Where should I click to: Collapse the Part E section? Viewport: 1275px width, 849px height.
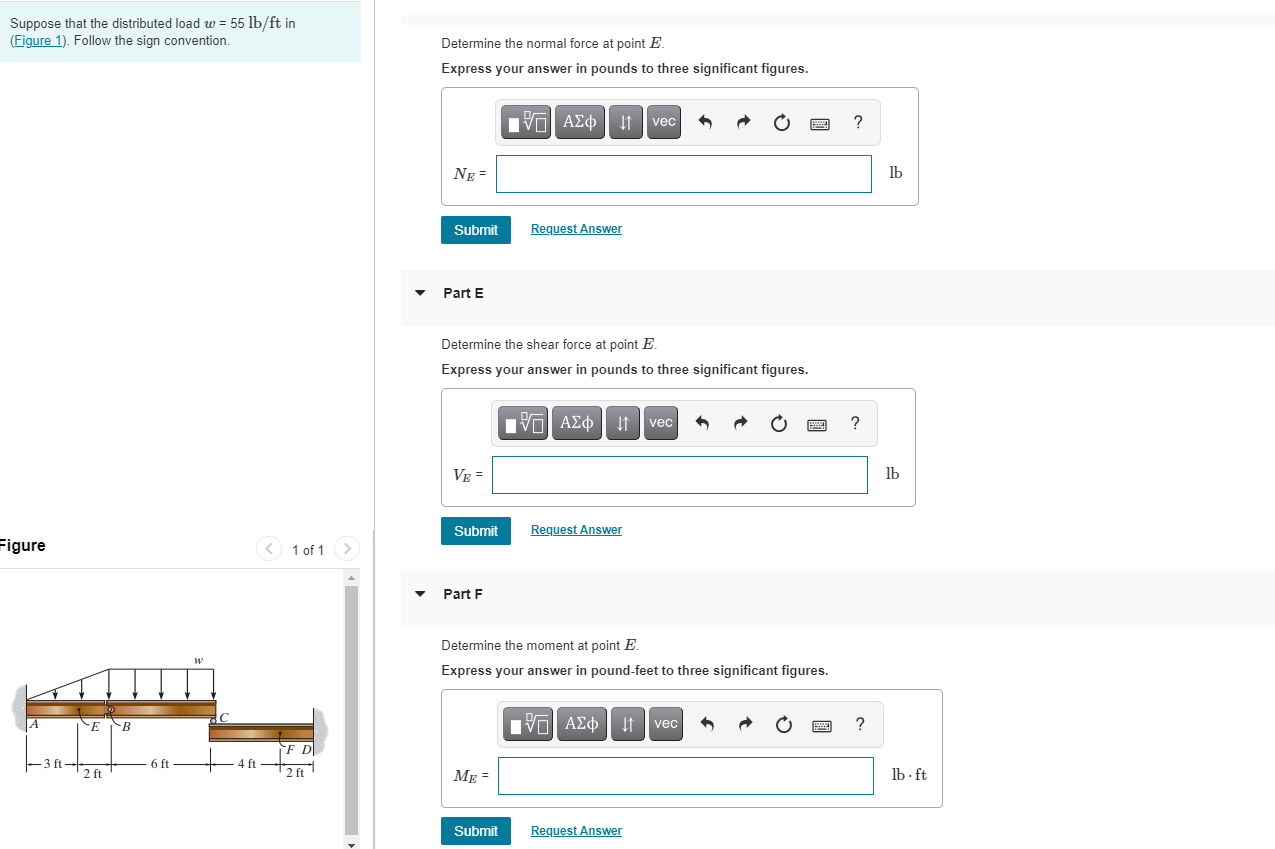click(420, 293)
